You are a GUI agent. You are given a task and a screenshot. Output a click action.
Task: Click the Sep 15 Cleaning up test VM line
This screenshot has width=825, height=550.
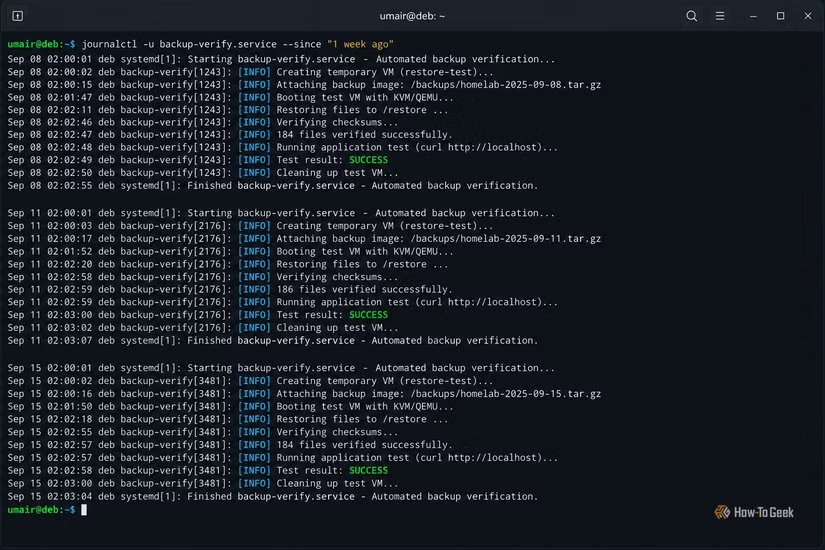(203, 483)
